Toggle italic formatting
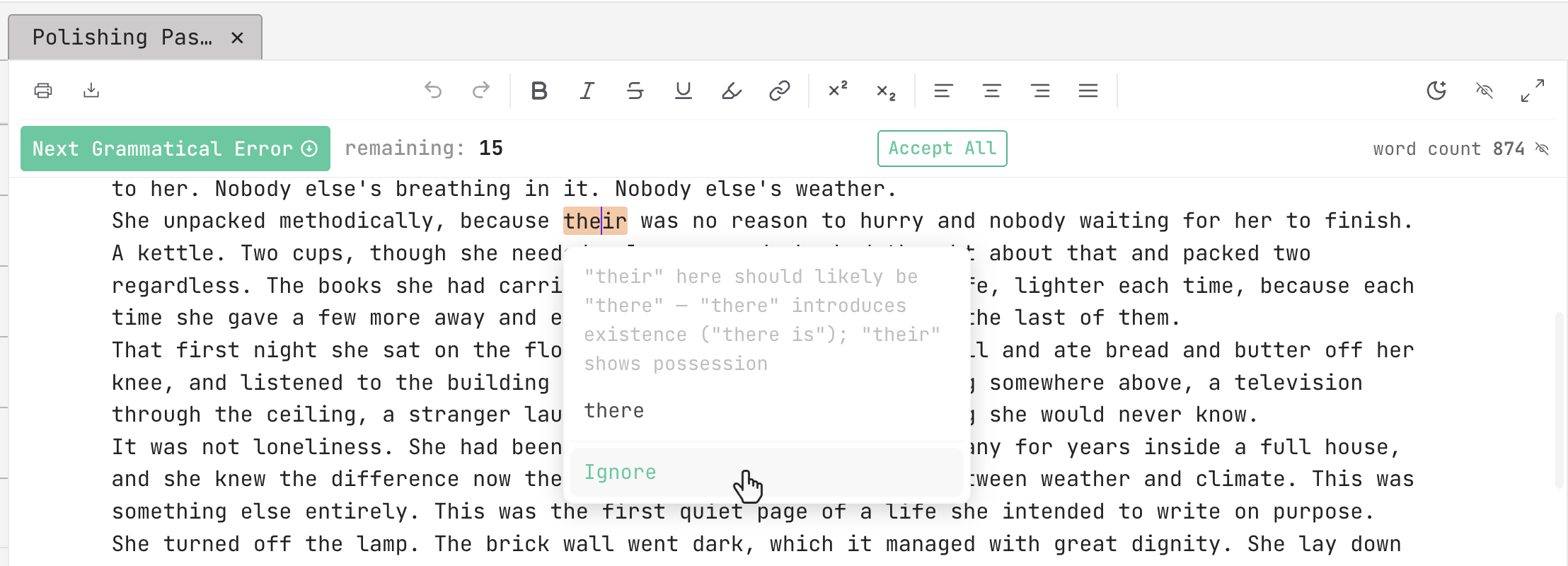1568x566 pixels. pyautogui.click(x=587, y=91)
